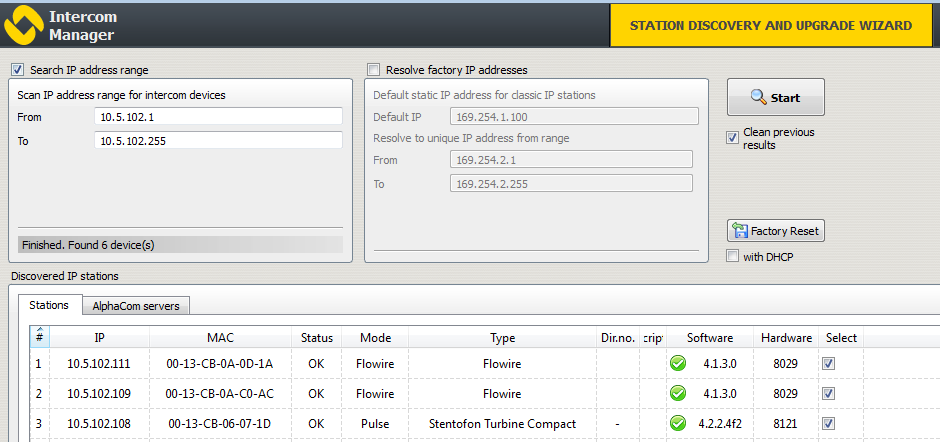Deselect station 10.5.102.109 via Select checkbox
The height and width of the screenshot is (442, 940).
[828, 393]
